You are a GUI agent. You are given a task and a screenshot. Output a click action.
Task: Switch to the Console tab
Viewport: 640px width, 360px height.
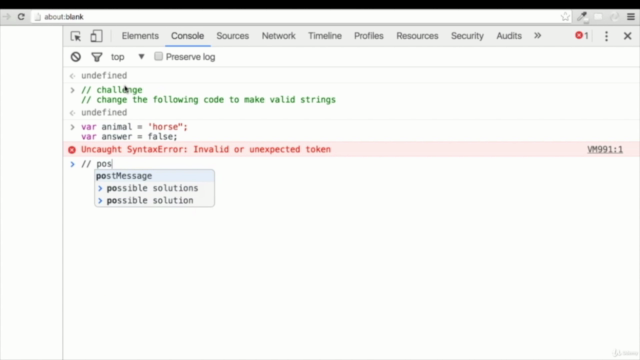pyautogui.click(x=187, y=36)
